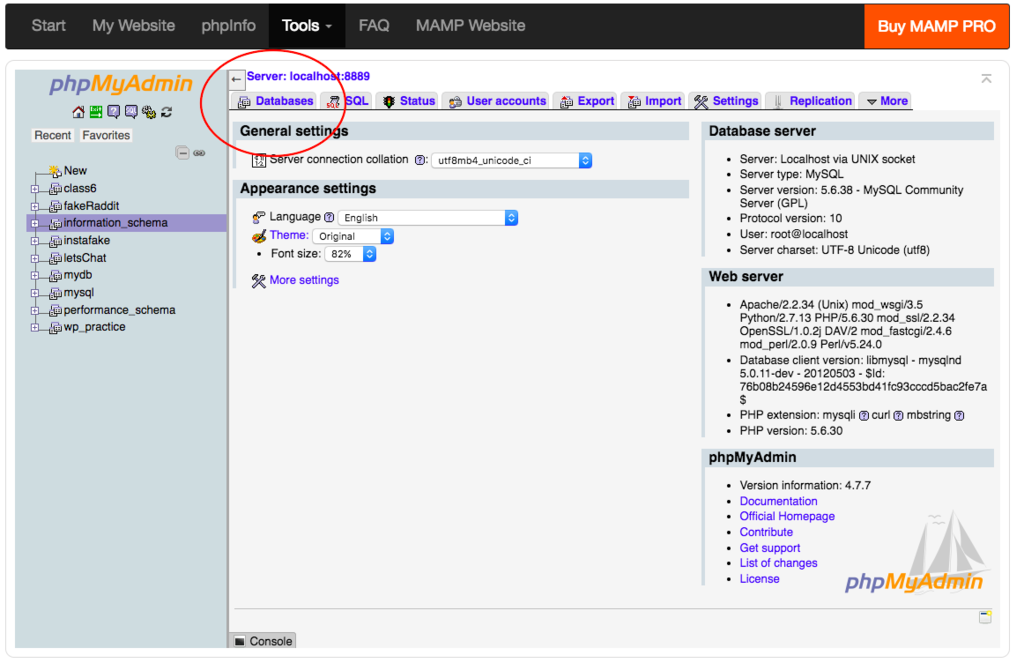Expand the fakeRaddit database tree node
Image resolution: width=1024 pixels, height=663 pixels.
pos(35,206)
